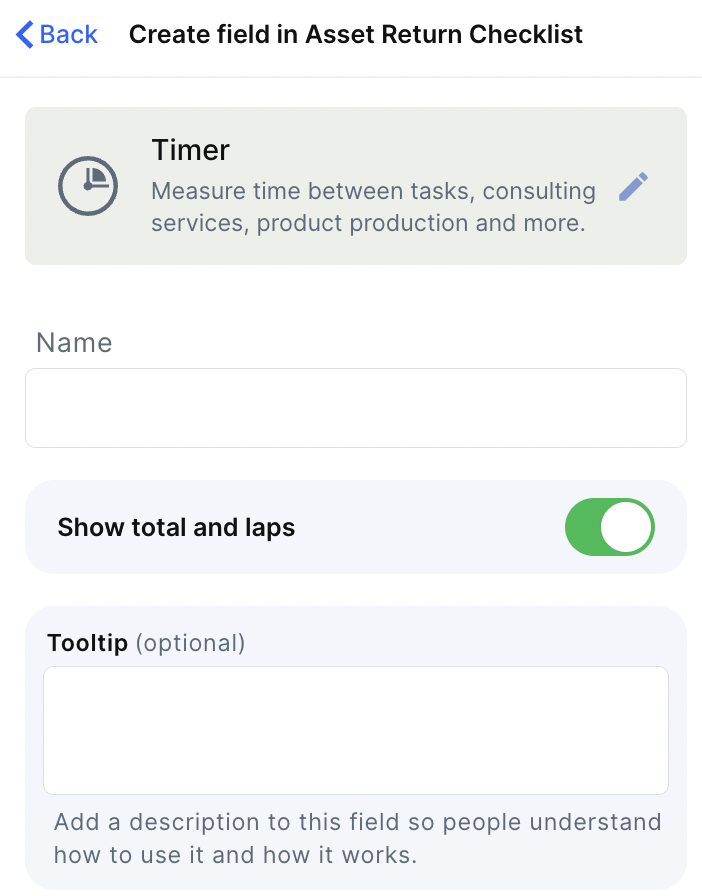Click the 'how to use it' helper line
Viewport: 702px width, 896px height.
coord(234,855)
